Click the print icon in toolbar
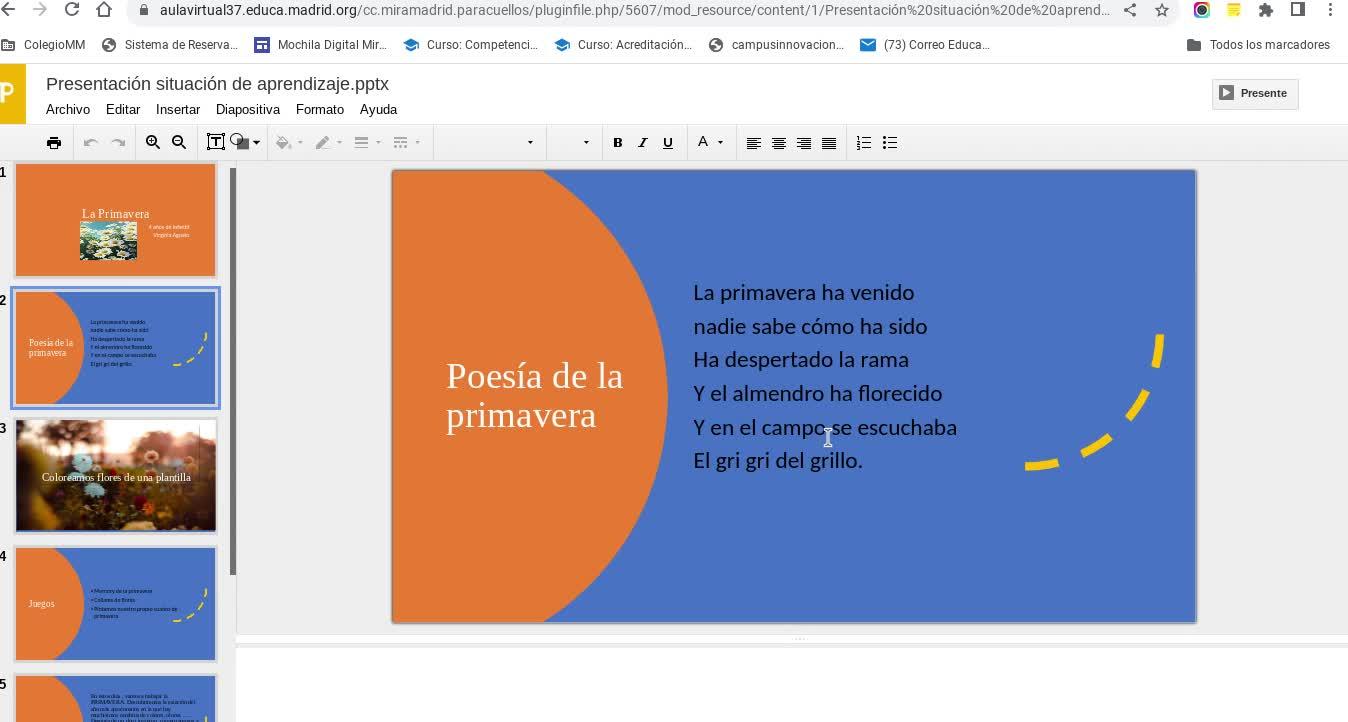The height and width of the screenshot is (722, 1348). coord(54,143)
